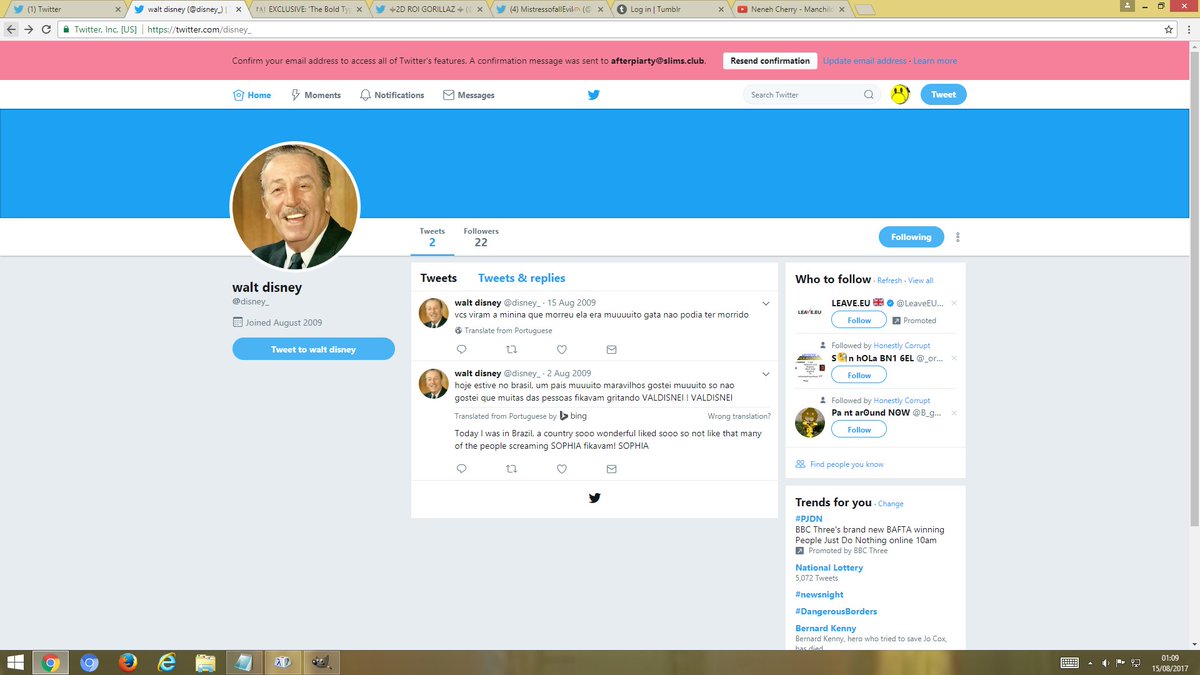Open Messages
This screenshot has height=675, width=1200.
(468, 95)
